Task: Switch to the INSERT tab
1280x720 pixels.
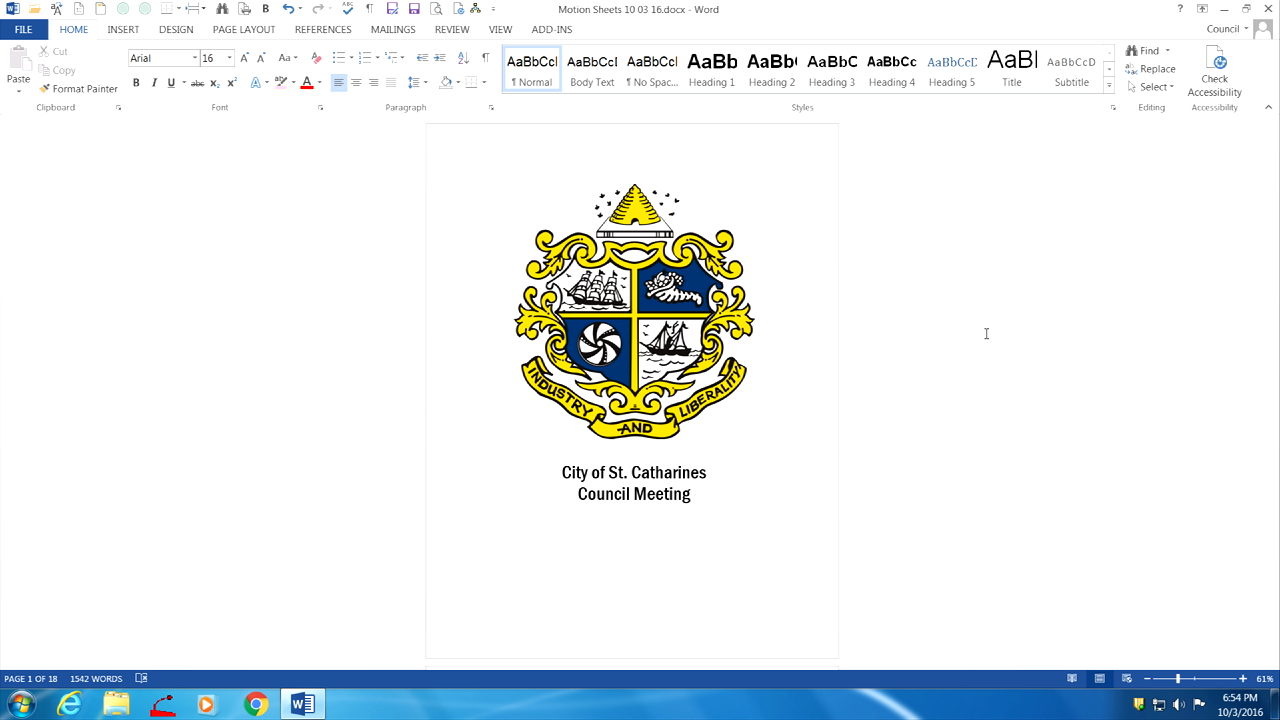Action: (x=123, y=30)
